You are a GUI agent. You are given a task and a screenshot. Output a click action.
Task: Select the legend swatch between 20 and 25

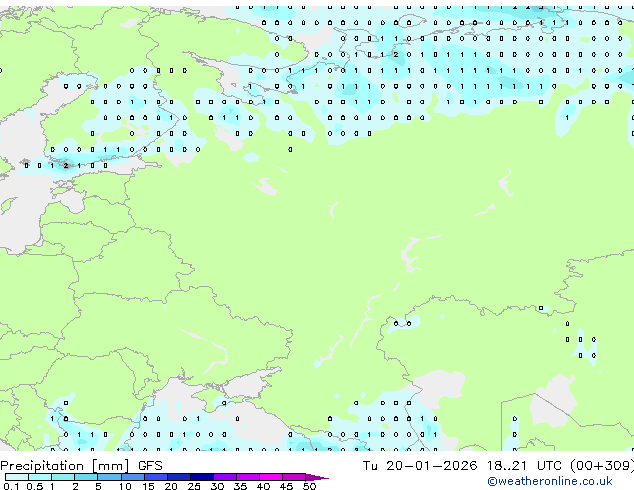click(x=178, y=477)
